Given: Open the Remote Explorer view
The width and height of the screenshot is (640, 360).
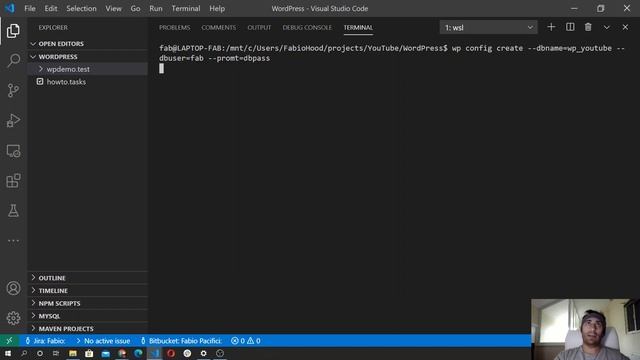Looking at the screenshot, I should point(13,151).
